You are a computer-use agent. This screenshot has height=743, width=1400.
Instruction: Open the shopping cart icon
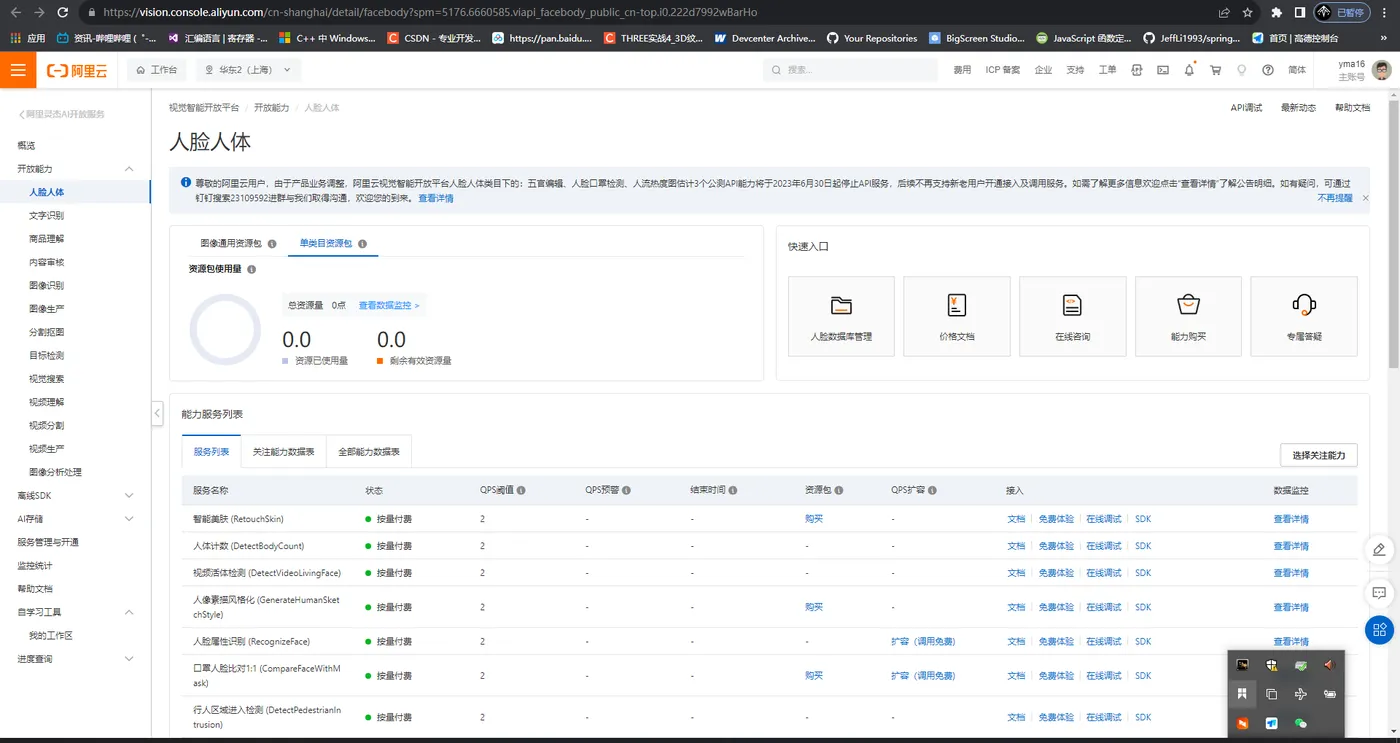1216,70
